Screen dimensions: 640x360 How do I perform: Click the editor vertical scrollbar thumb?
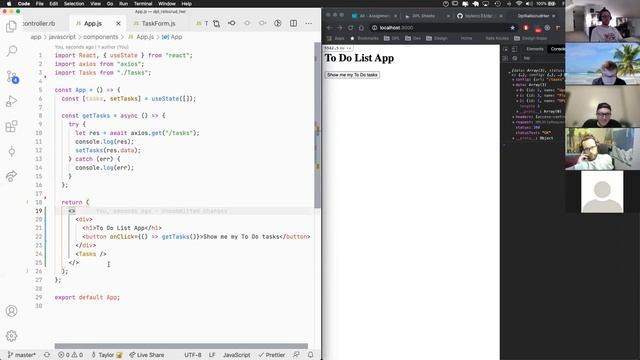[x=318, y=124]
